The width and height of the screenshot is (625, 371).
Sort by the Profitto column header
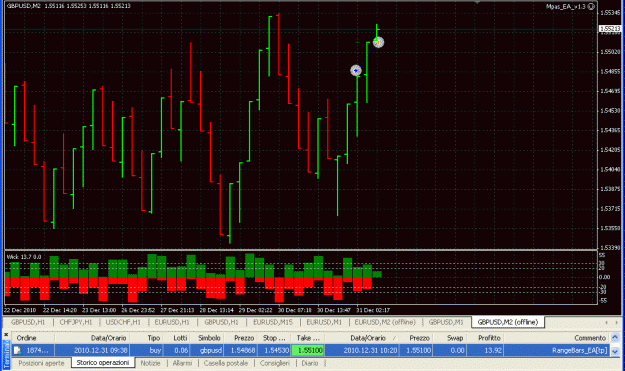[485, 338]
